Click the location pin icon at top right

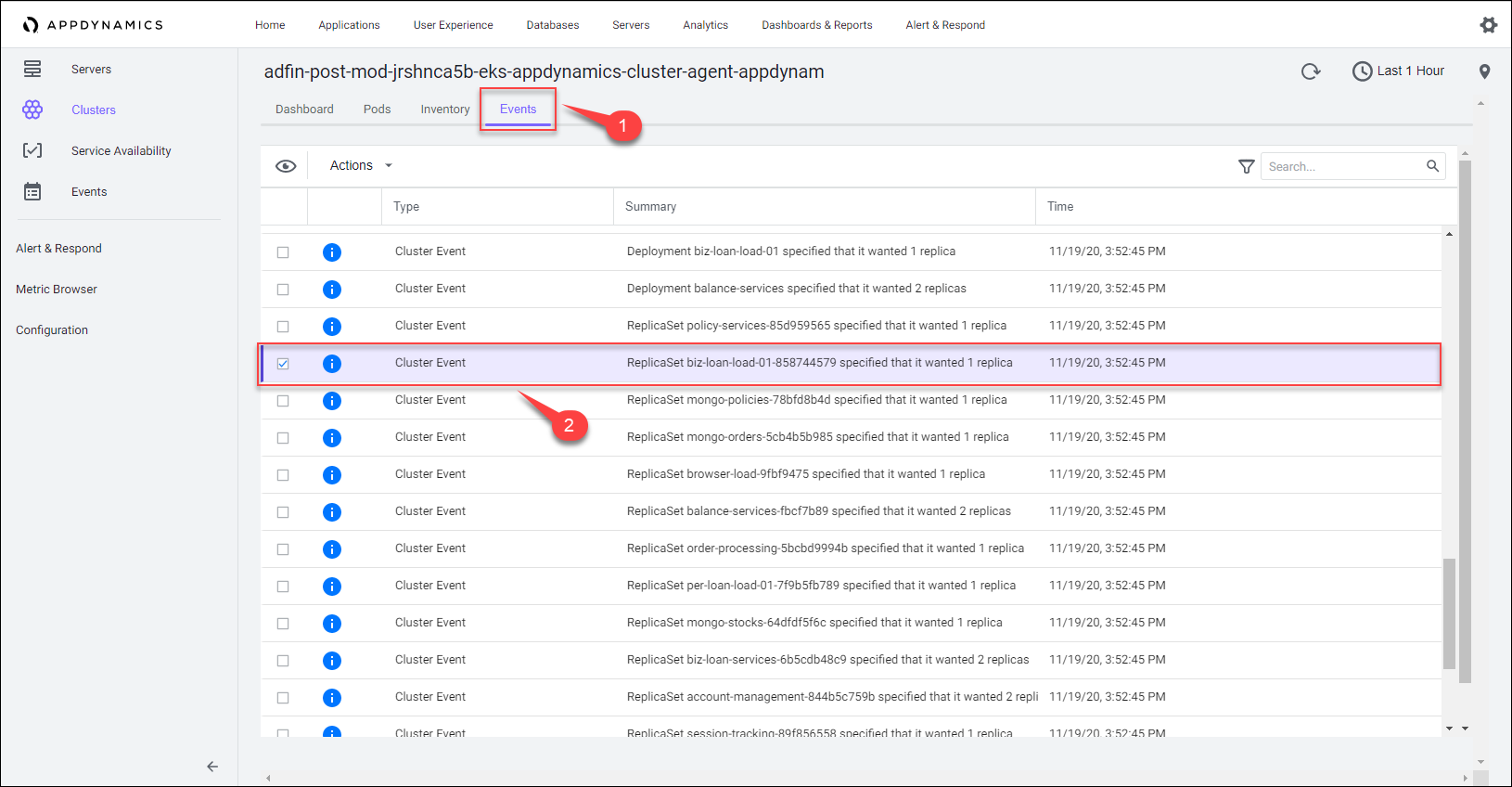pyautogui.click(x=1484, y=71)
